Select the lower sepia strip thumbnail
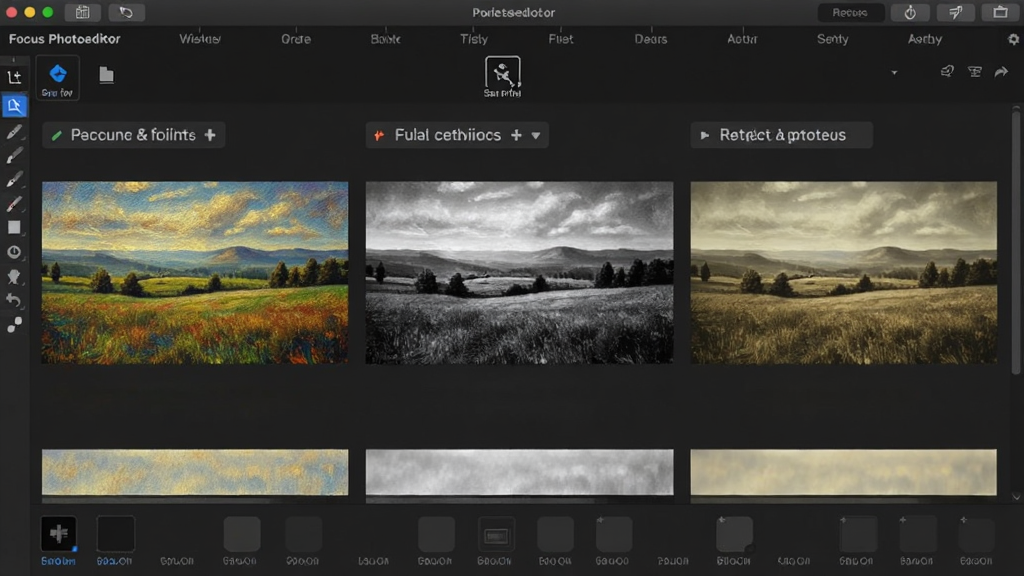 (844, 472)
